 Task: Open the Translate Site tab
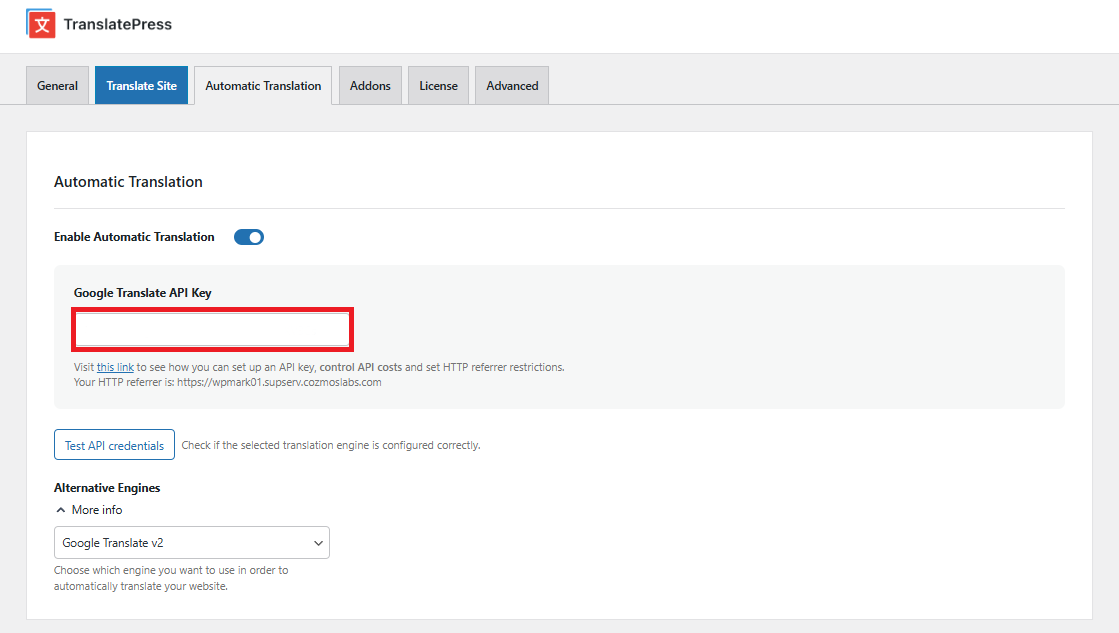[141, 85]
